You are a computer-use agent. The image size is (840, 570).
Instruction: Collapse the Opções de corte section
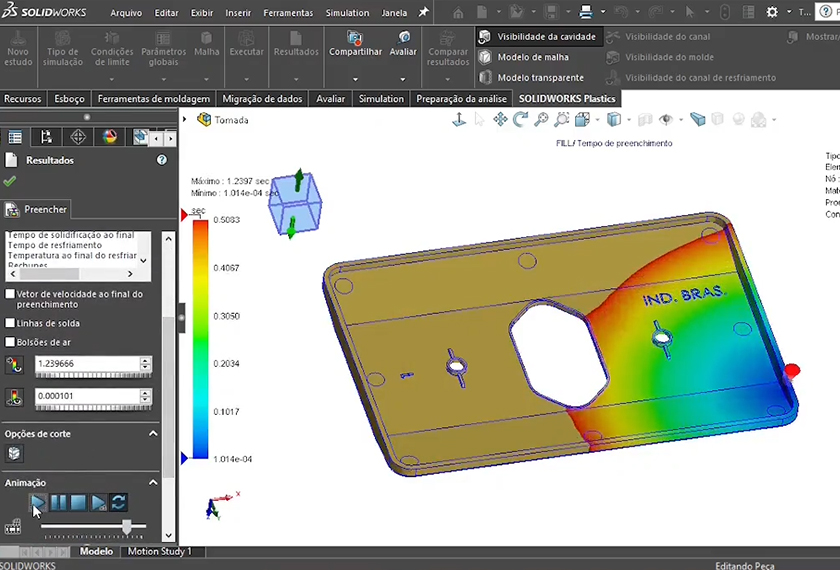(x=153, y=433)
